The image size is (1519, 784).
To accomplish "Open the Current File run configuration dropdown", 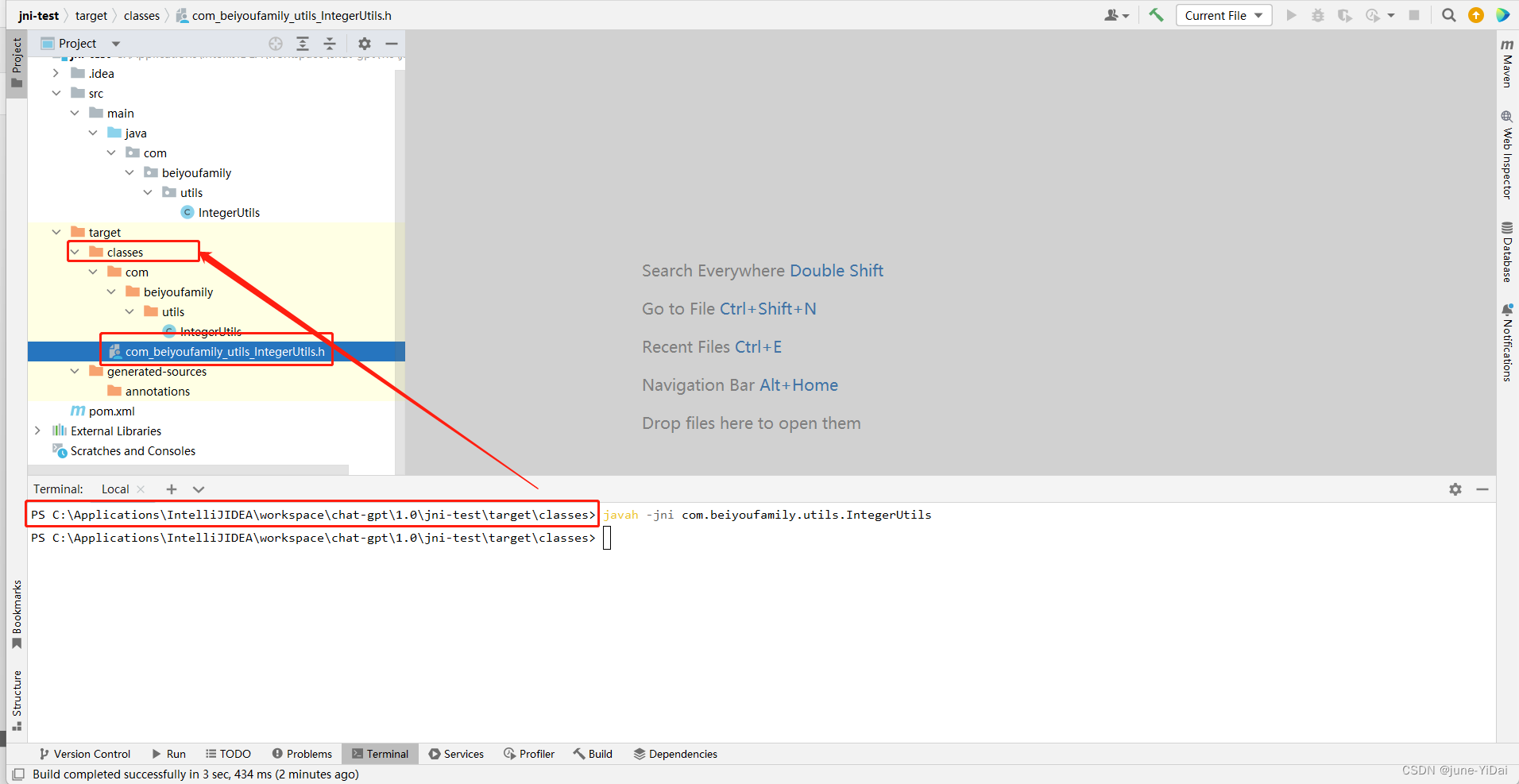I will (x=1223, y=15).
